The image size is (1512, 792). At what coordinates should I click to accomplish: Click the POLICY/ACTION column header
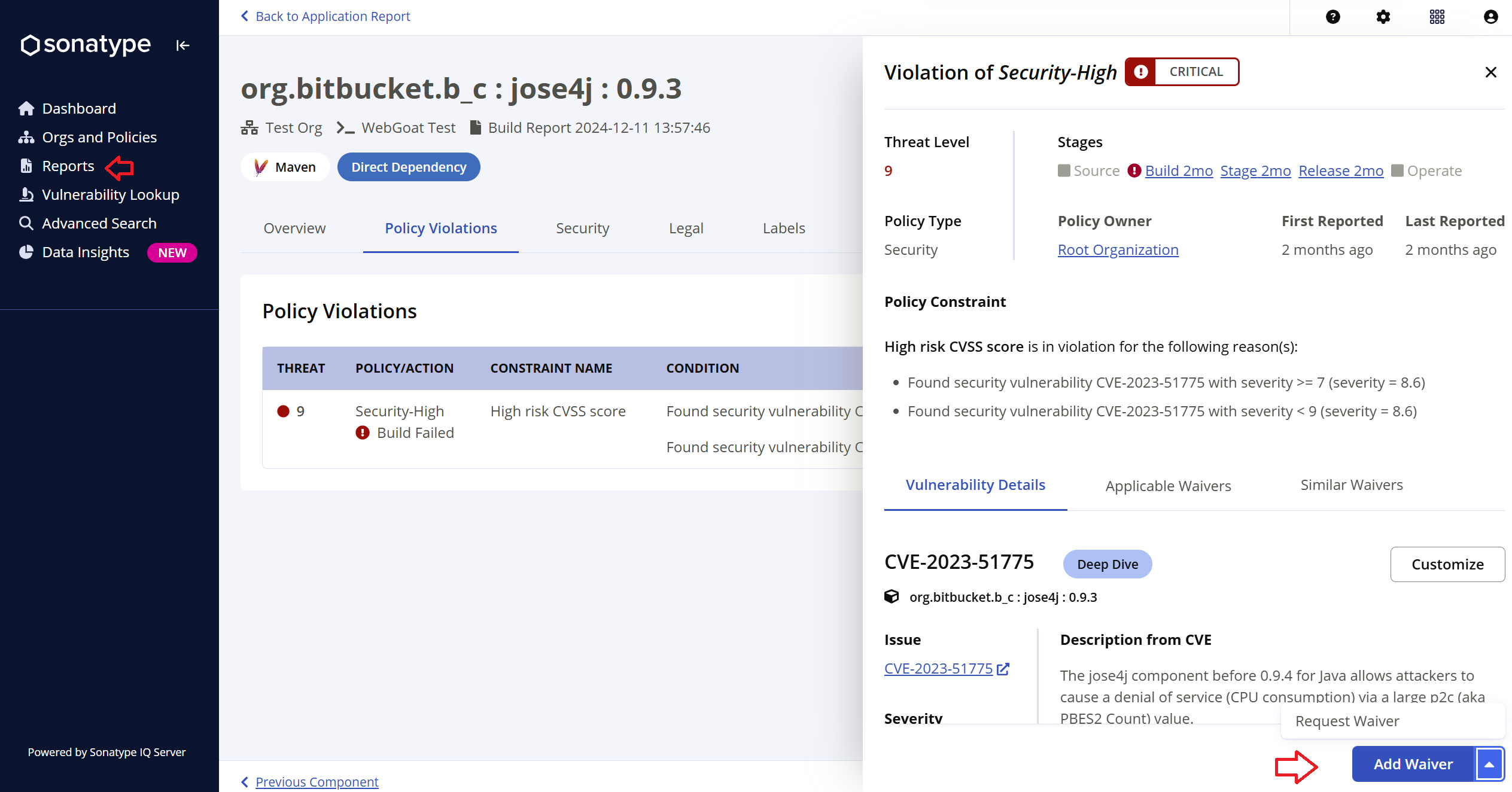(x=404, y=368)
